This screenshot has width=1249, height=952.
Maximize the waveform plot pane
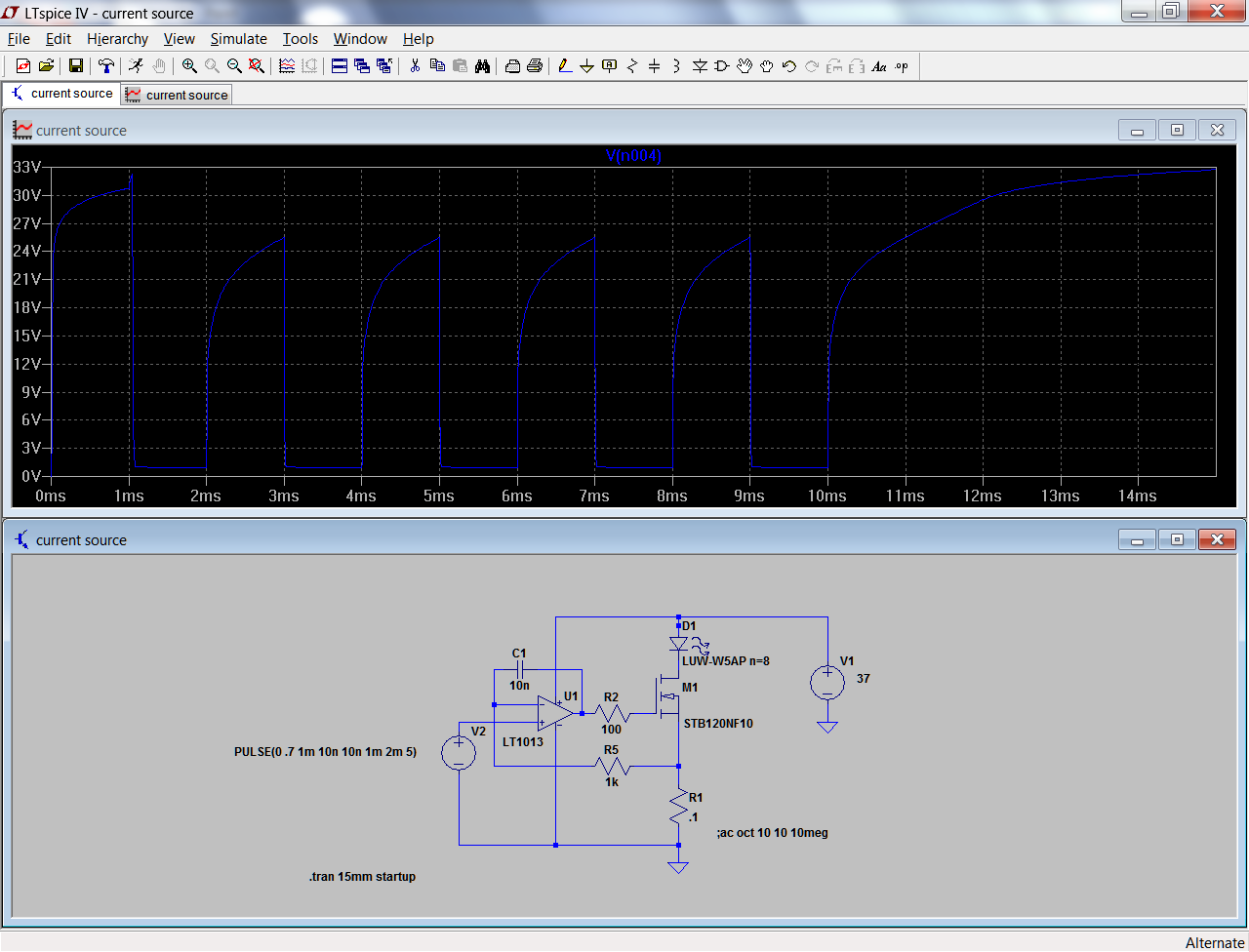pos(1177,130)
